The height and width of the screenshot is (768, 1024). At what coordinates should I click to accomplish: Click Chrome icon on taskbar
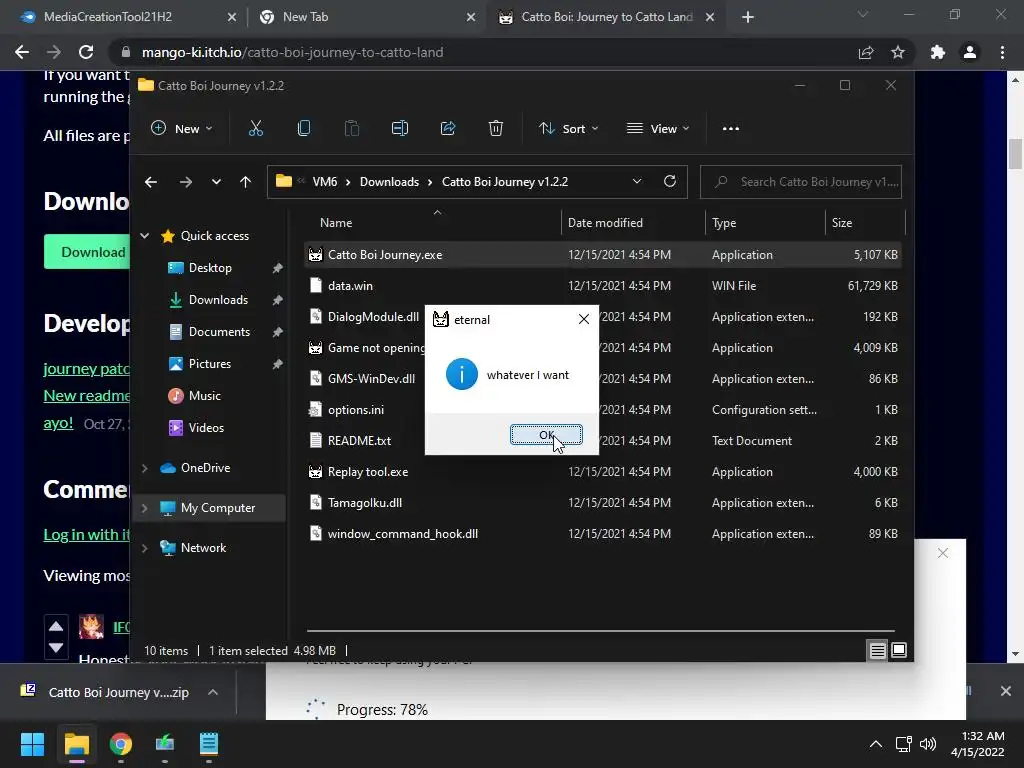[x=121, y=744]
